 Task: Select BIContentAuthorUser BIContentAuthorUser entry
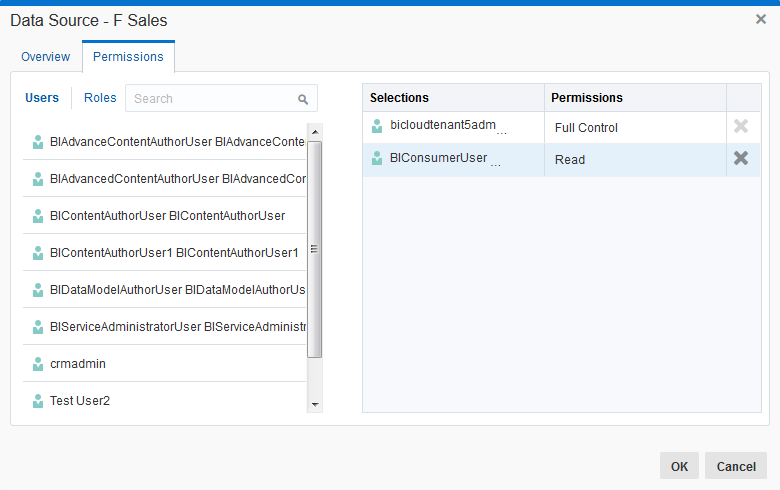[x=165, y=216]
